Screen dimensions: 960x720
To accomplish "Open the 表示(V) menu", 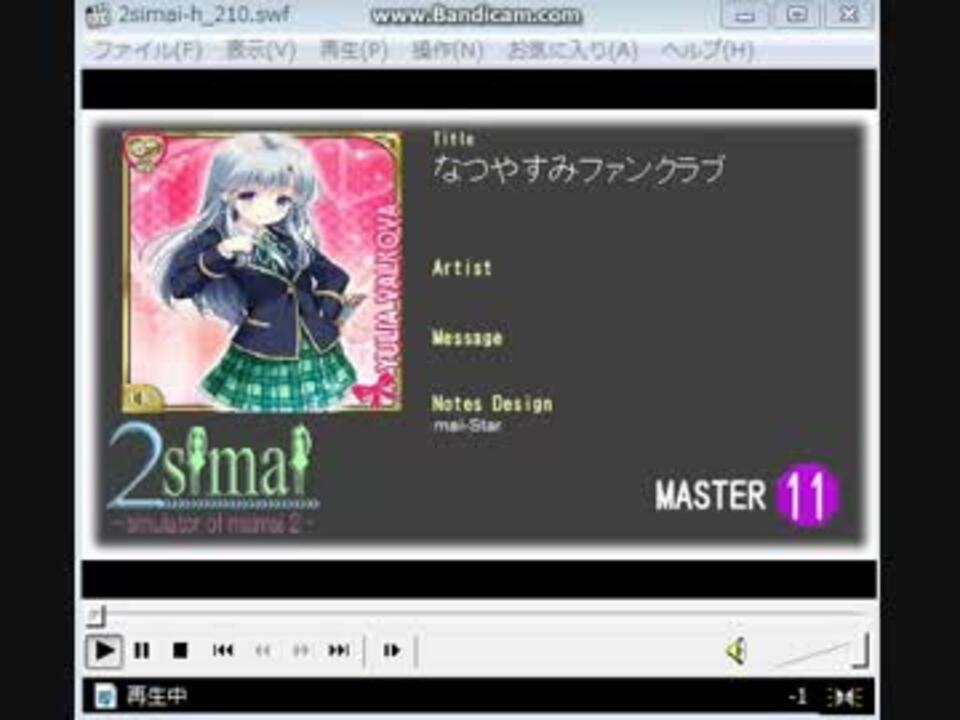I will [x=261, y=50].
